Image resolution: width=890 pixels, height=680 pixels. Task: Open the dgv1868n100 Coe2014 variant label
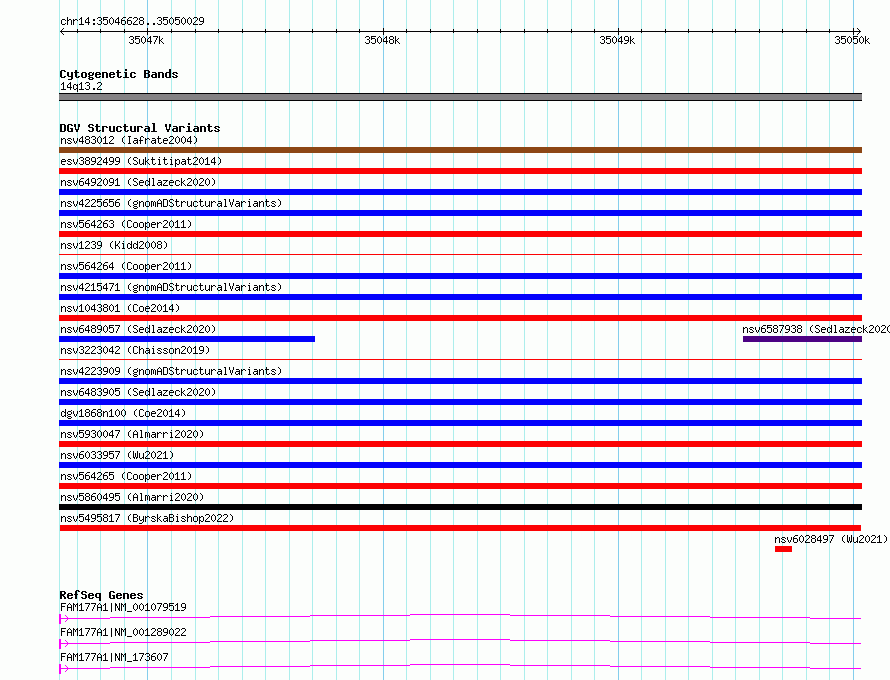123,413
